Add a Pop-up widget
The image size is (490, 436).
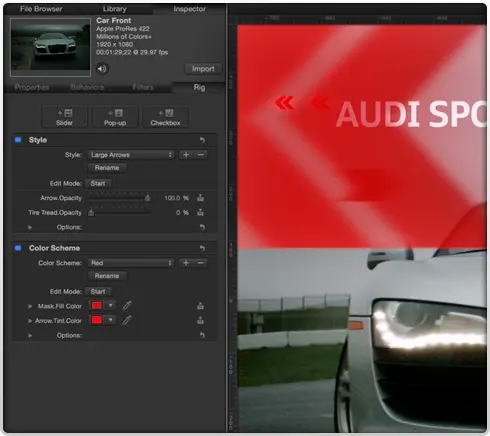[115, 117]
